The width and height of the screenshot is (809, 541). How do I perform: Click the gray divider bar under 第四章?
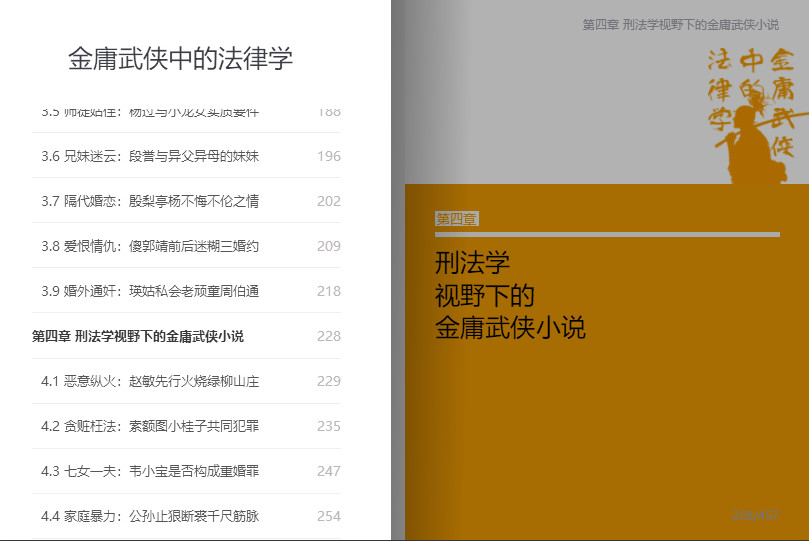607,234
